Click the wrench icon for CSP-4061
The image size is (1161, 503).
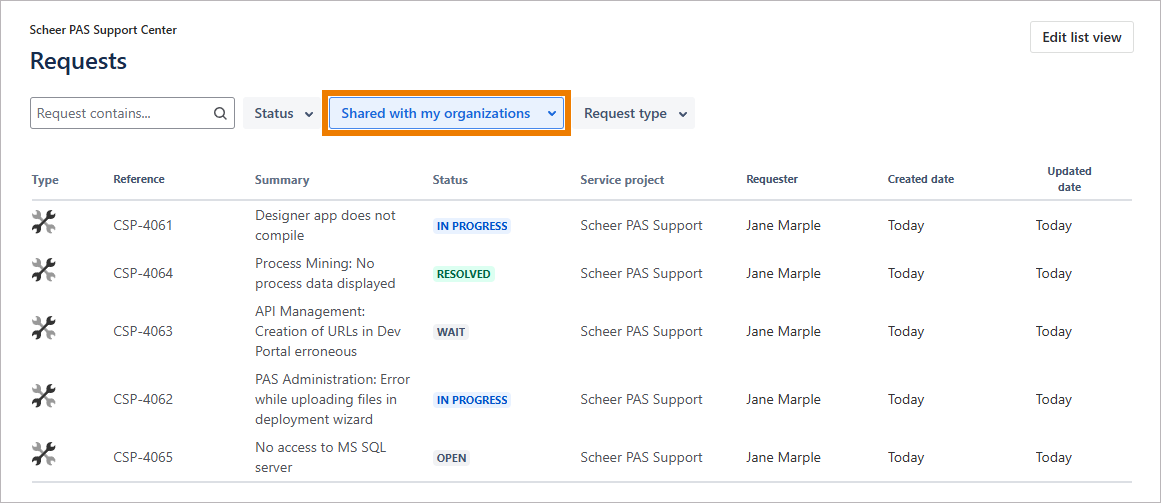pyautogui.click(x=44, y=223)
